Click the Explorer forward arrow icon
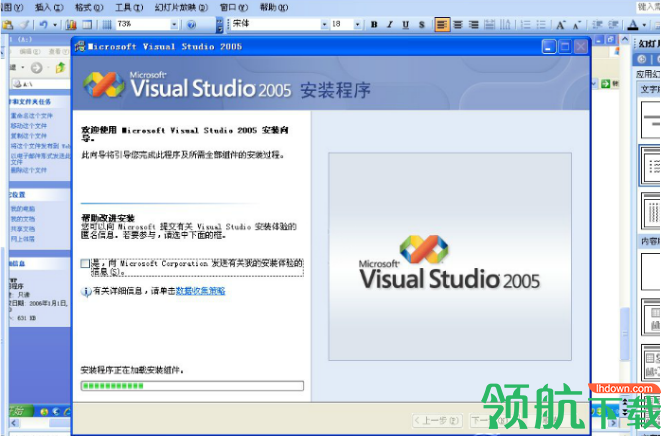 [x=37, y=67]
